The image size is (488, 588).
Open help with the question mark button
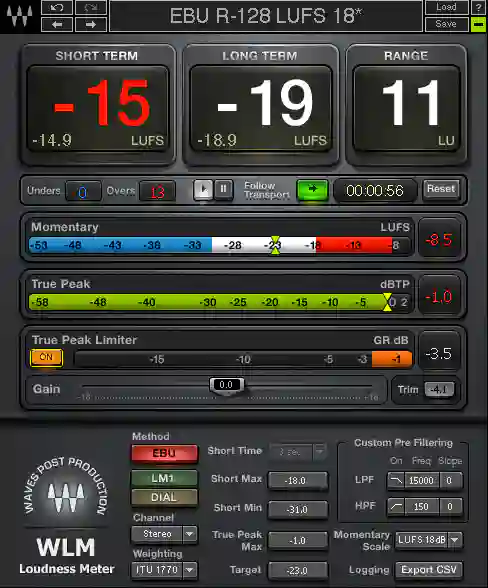click(479, 8)
